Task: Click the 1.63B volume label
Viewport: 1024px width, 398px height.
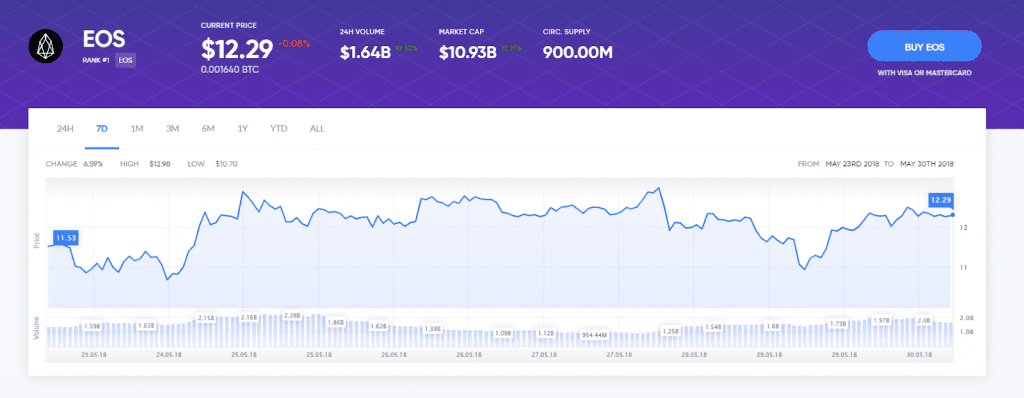Action: (146, 325)
